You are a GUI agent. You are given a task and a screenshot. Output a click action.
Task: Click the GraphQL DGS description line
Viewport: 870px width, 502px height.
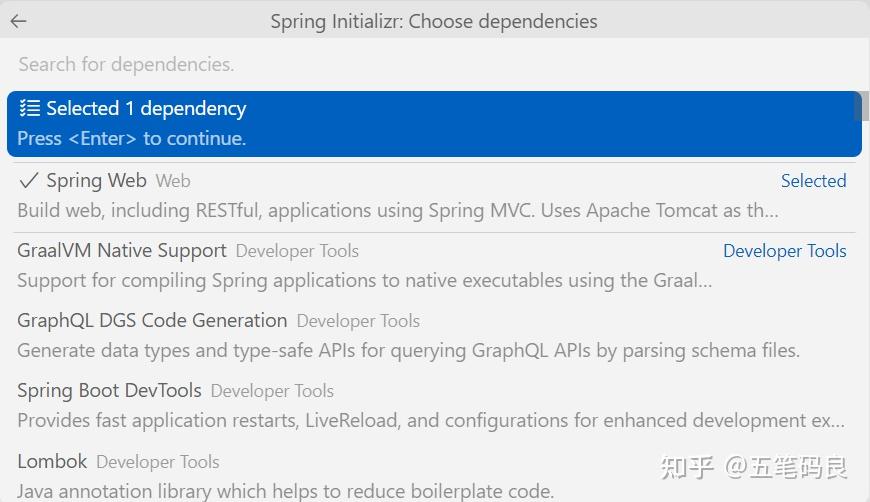pos(408,351)
